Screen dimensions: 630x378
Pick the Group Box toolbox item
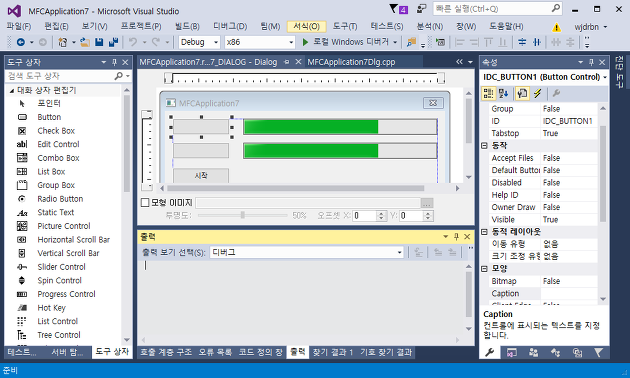pyautogui.click(x=56, y=185)
